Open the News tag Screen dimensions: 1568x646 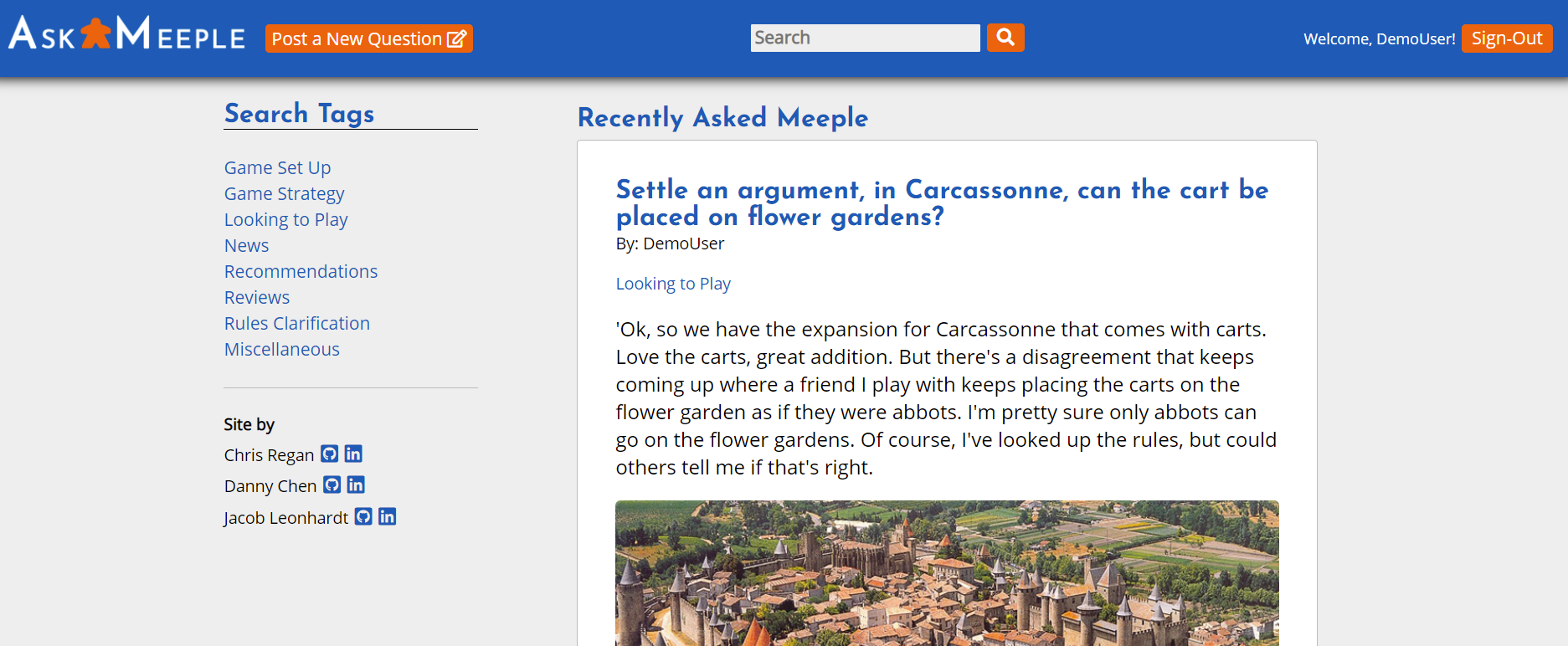point(246,245)
